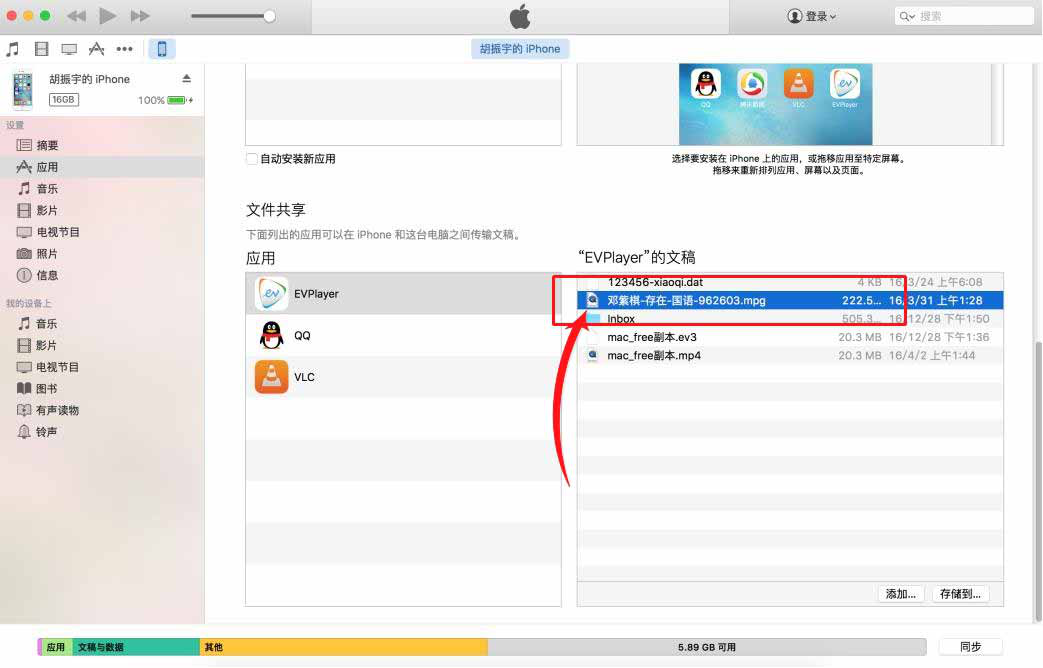Open the Movies library icon in toolbar
The height and width of the screenshot is (668, 1043).
[x=41, y=49]
